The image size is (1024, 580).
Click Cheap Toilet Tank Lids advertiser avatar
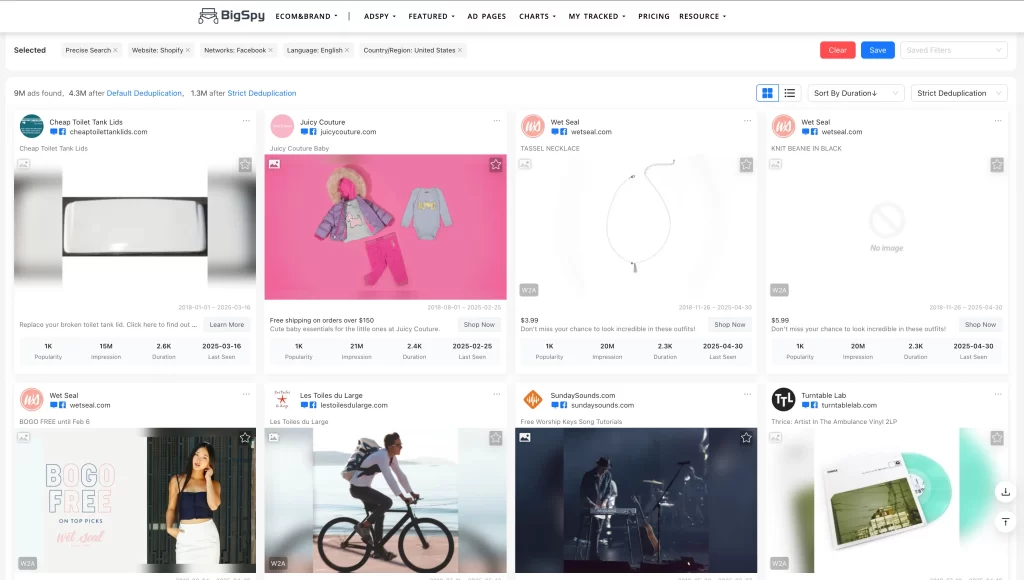(x=31, y=126)
